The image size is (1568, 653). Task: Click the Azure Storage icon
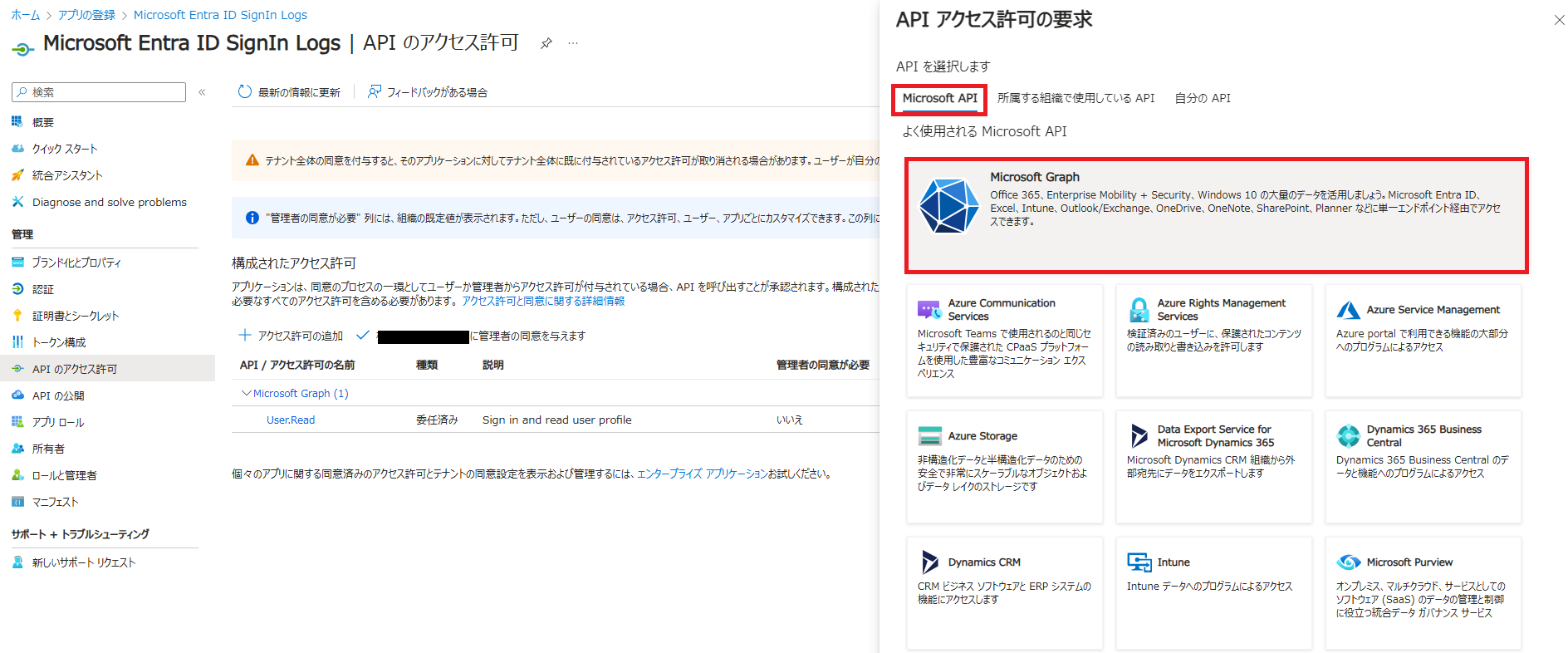pos(929,436)
